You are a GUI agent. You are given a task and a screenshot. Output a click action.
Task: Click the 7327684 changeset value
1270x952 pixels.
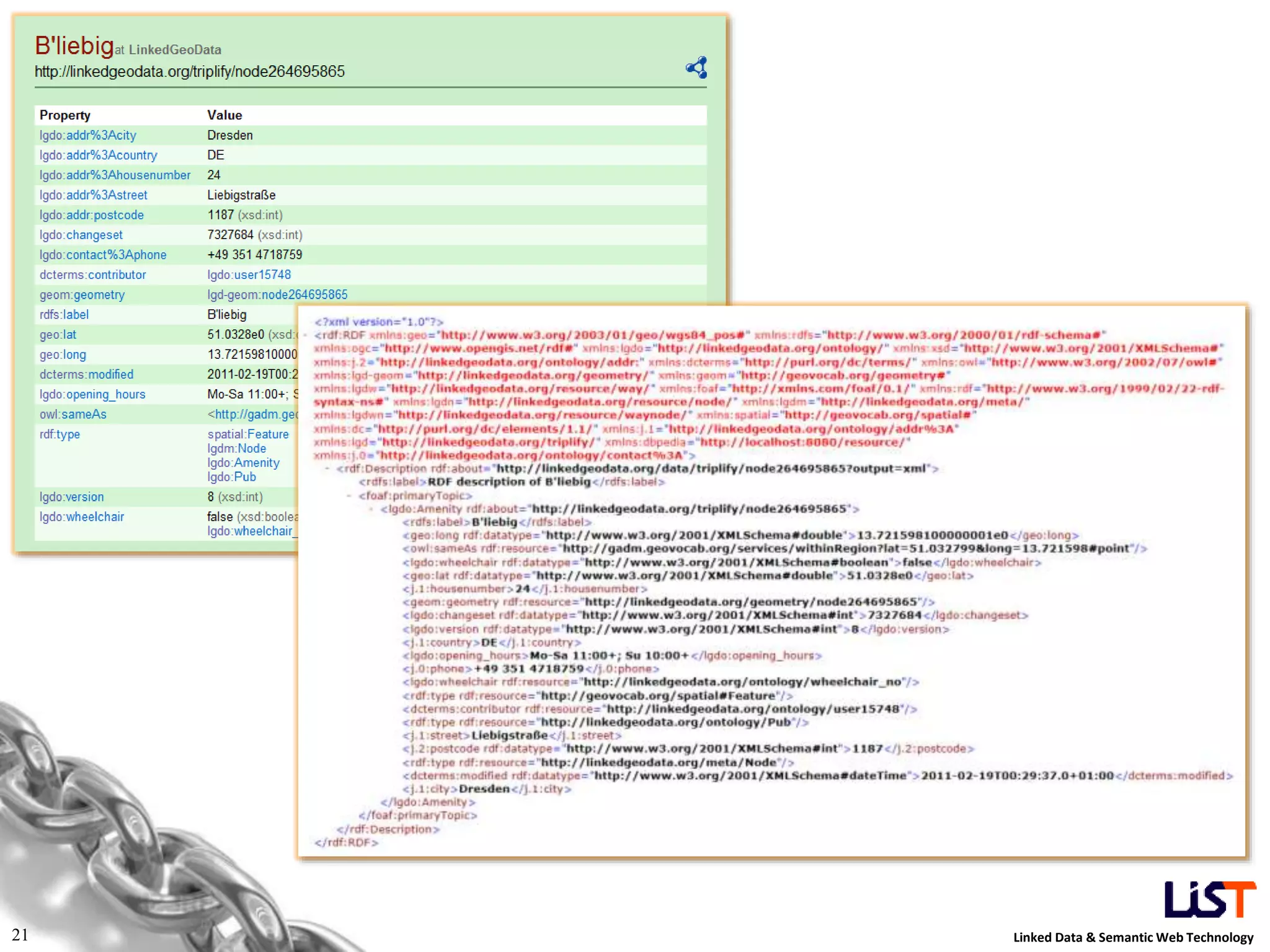tap(230, 235)
